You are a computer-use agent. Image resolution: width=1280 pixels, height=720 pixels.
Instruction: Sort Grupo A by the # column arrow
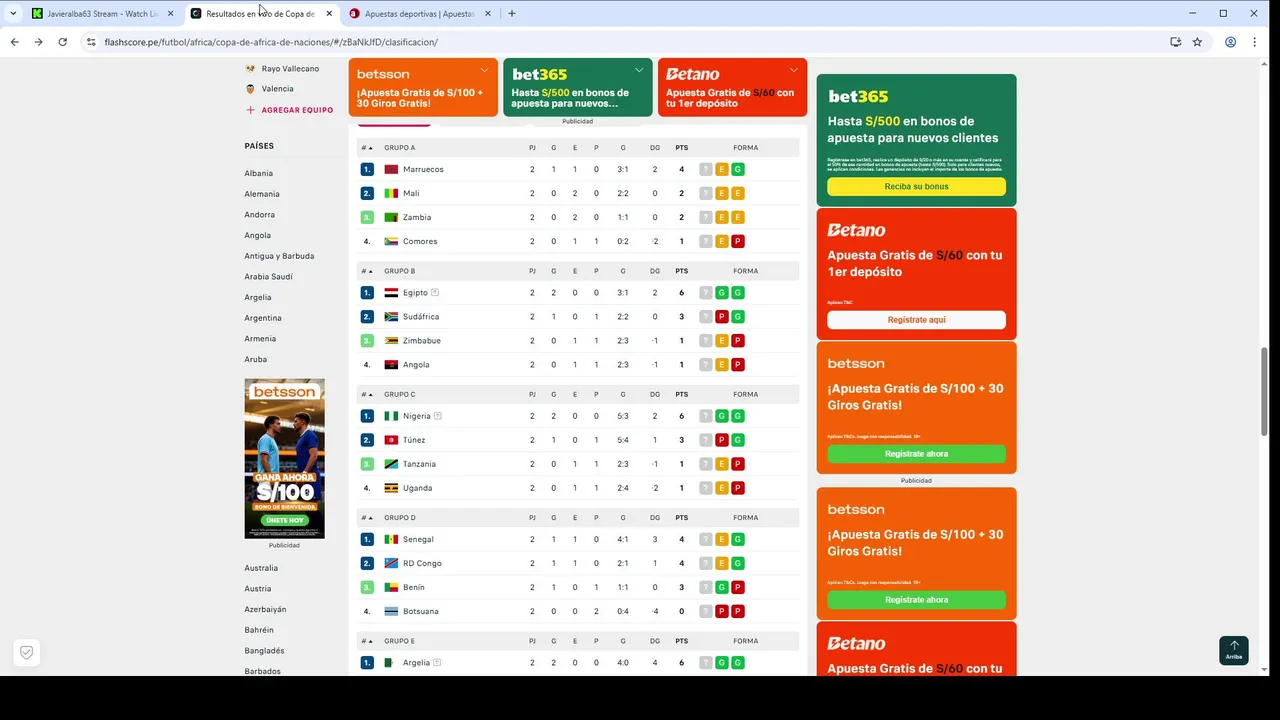367,147
